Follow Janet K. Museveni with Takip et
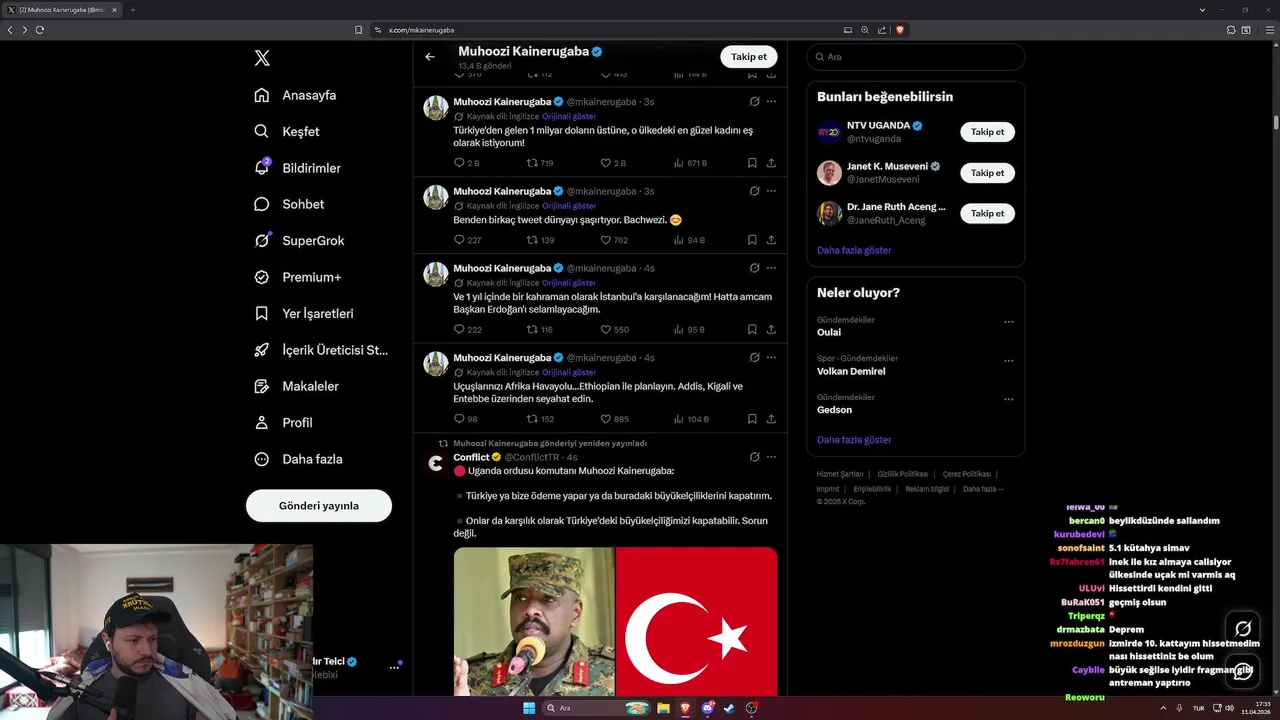The width and height of the screenshot is (1280, 720). point(987,173)
